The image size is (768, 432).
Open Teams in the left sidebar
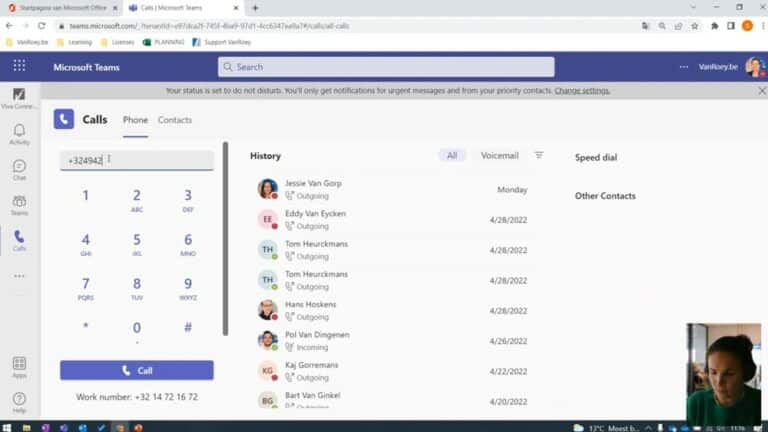tap(19, 205)
